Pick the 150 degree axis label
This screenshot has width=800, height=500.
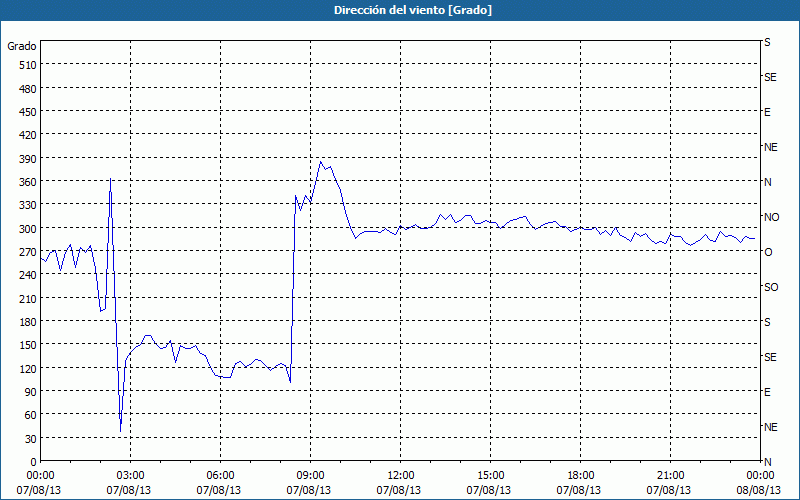click(x=28, y=345)
